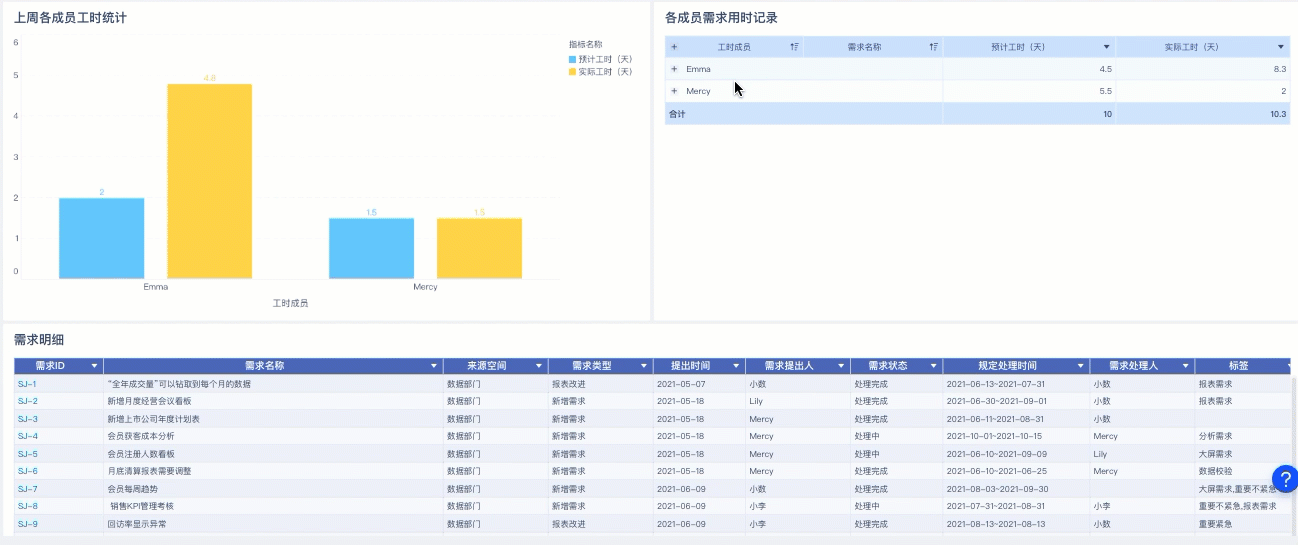Open the 实际工时(天) column dropdown arrow

pyautogui.click(x=1280, y=47)
